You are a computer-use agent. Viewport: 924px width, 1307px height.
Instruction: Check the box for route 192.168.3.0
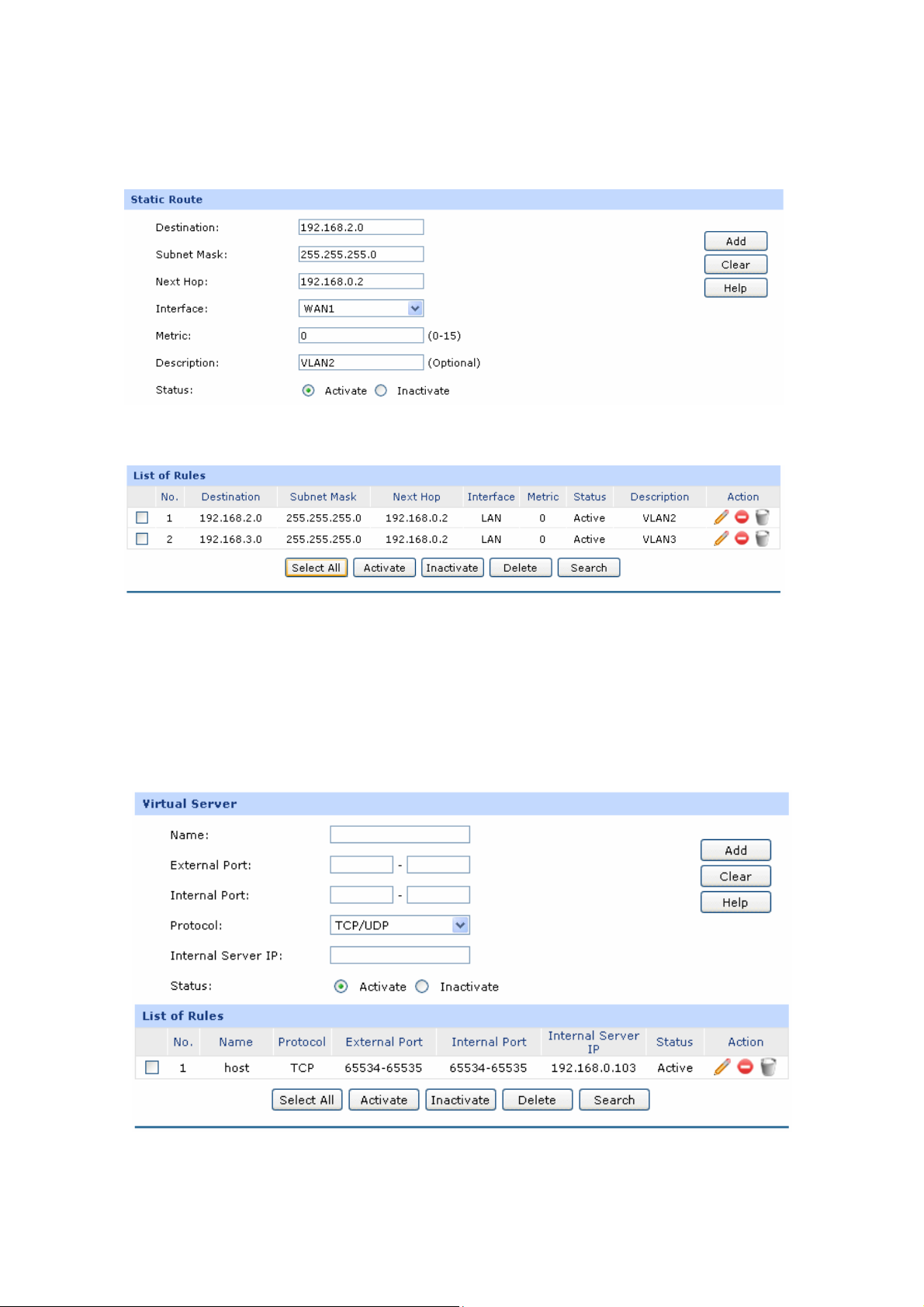pos(142,538)
